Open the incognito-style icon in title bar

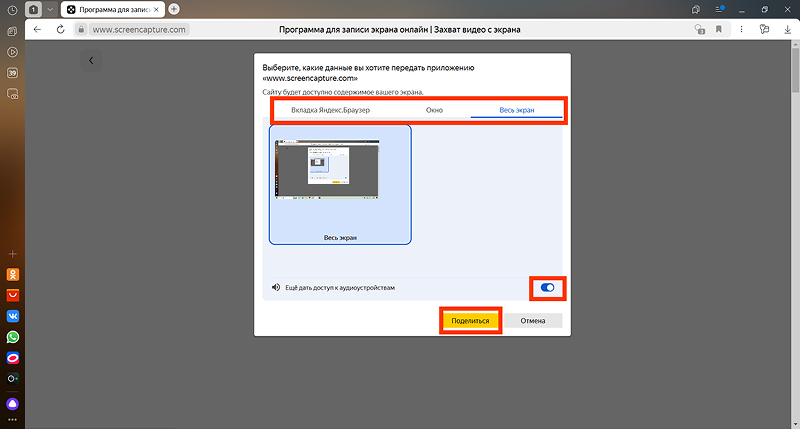click(696, 10)
